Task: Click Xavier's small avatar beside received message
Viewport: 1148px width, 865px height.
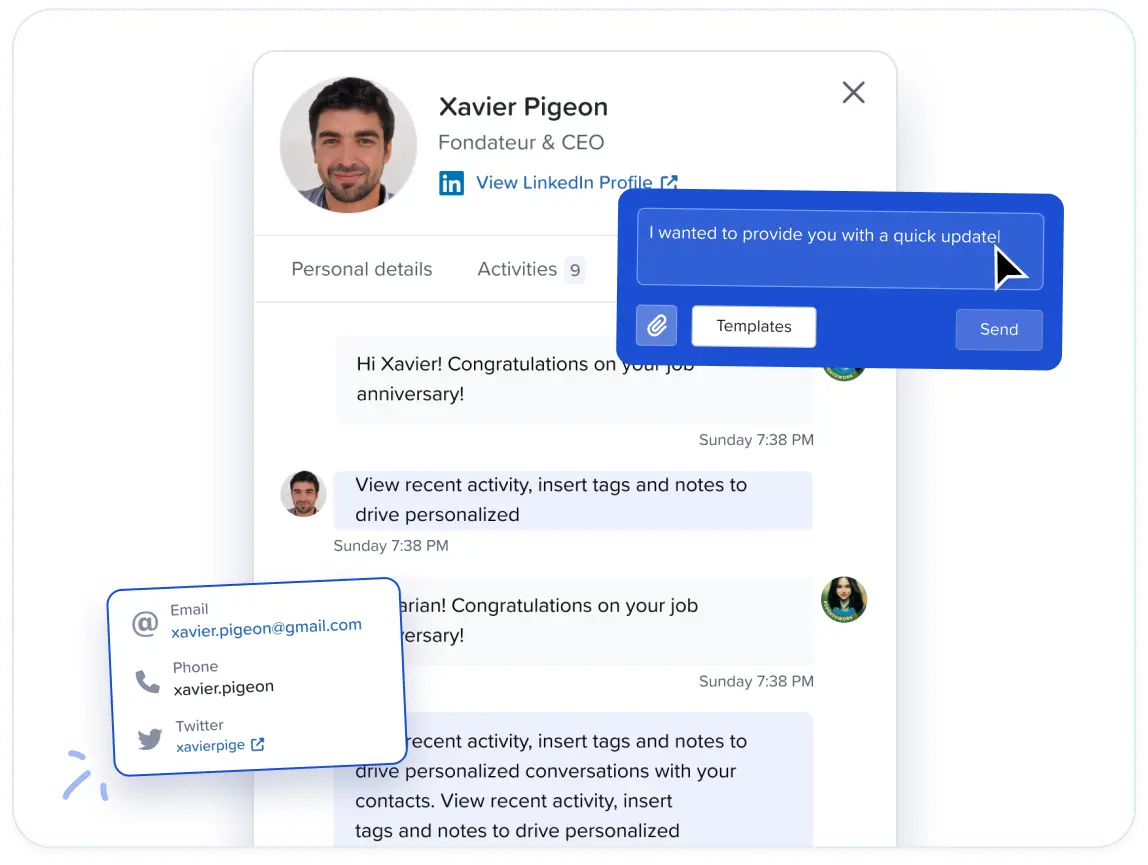Action: click(x=303, y=494)
